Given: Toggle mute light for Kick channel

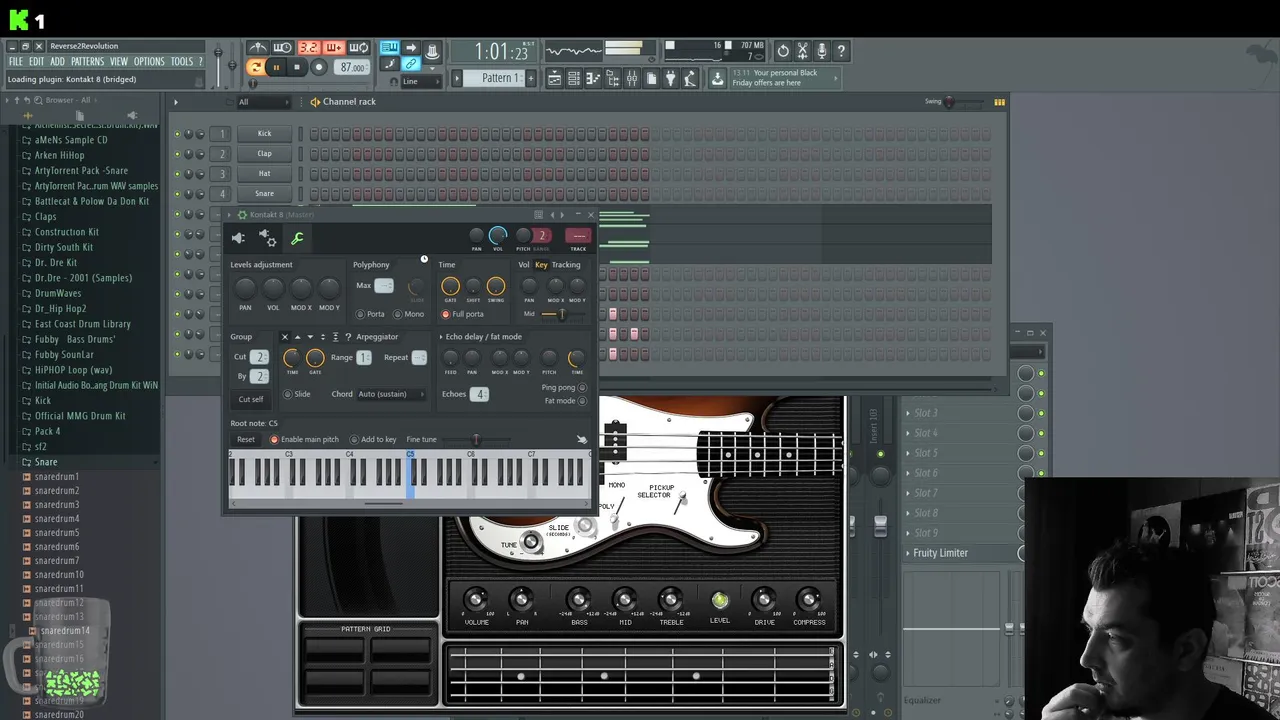Looking at the screenshot, I should click(178, 133).
